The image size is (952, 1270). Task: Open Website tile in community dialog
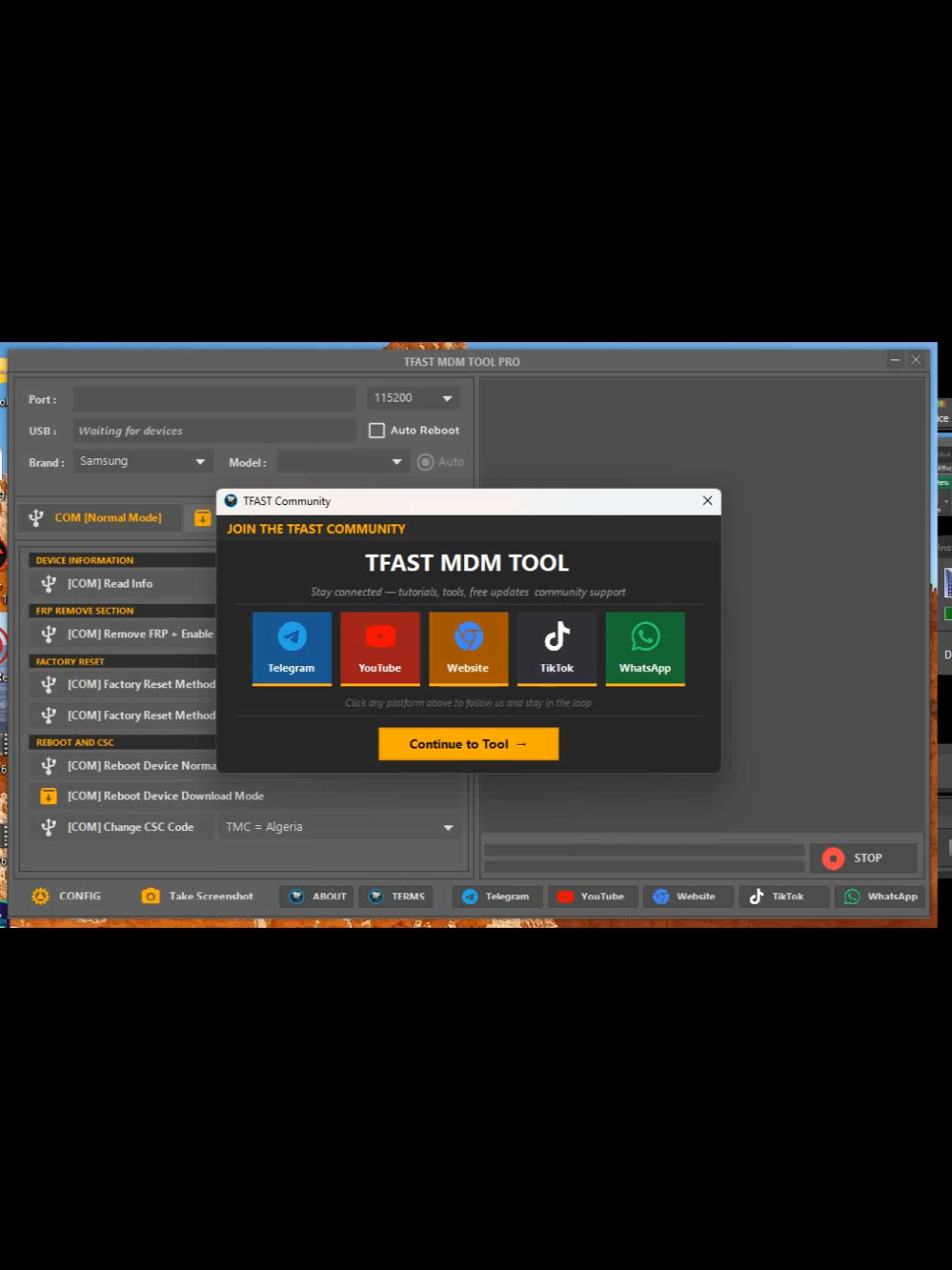click(x=468, y=648)
